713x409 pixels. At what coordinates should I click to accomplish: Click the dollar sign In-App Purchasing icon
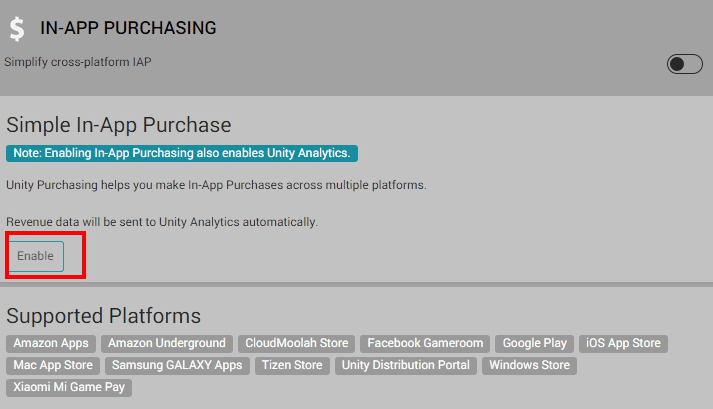pyautogui.click(x=17, y=29)
